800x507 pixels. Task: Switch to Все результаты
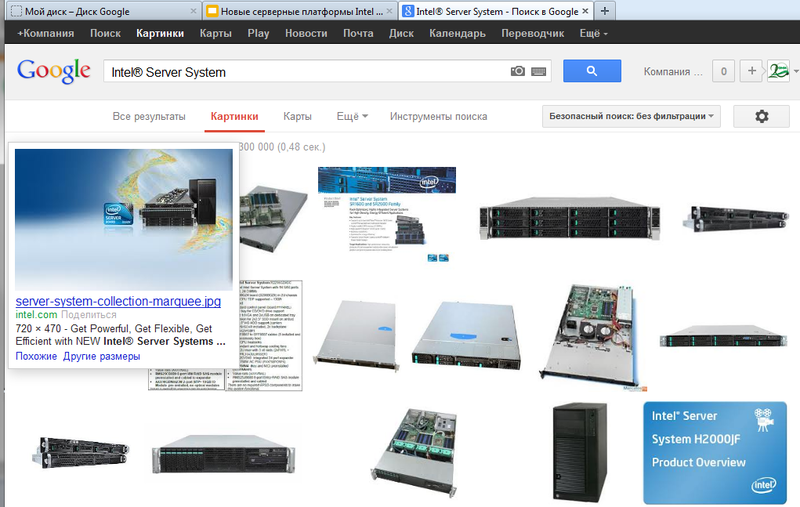148,117
